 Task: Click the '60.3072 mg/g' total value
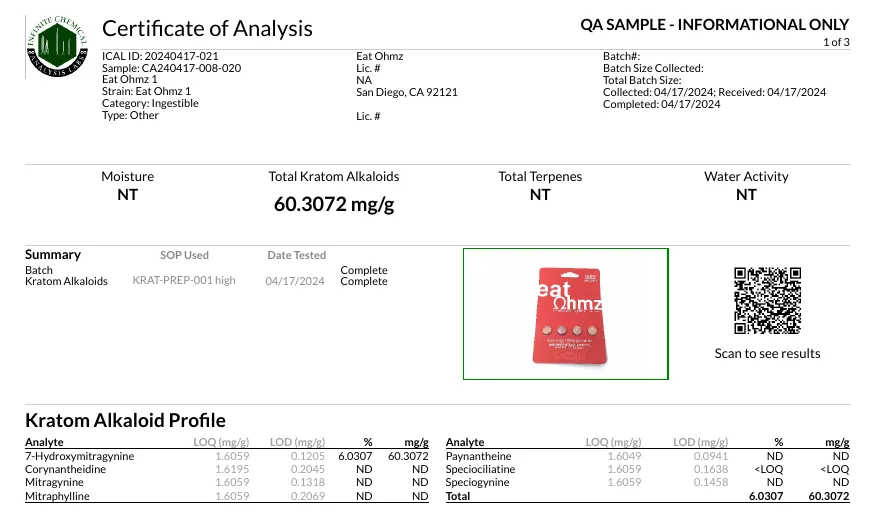tap(334, 204)
